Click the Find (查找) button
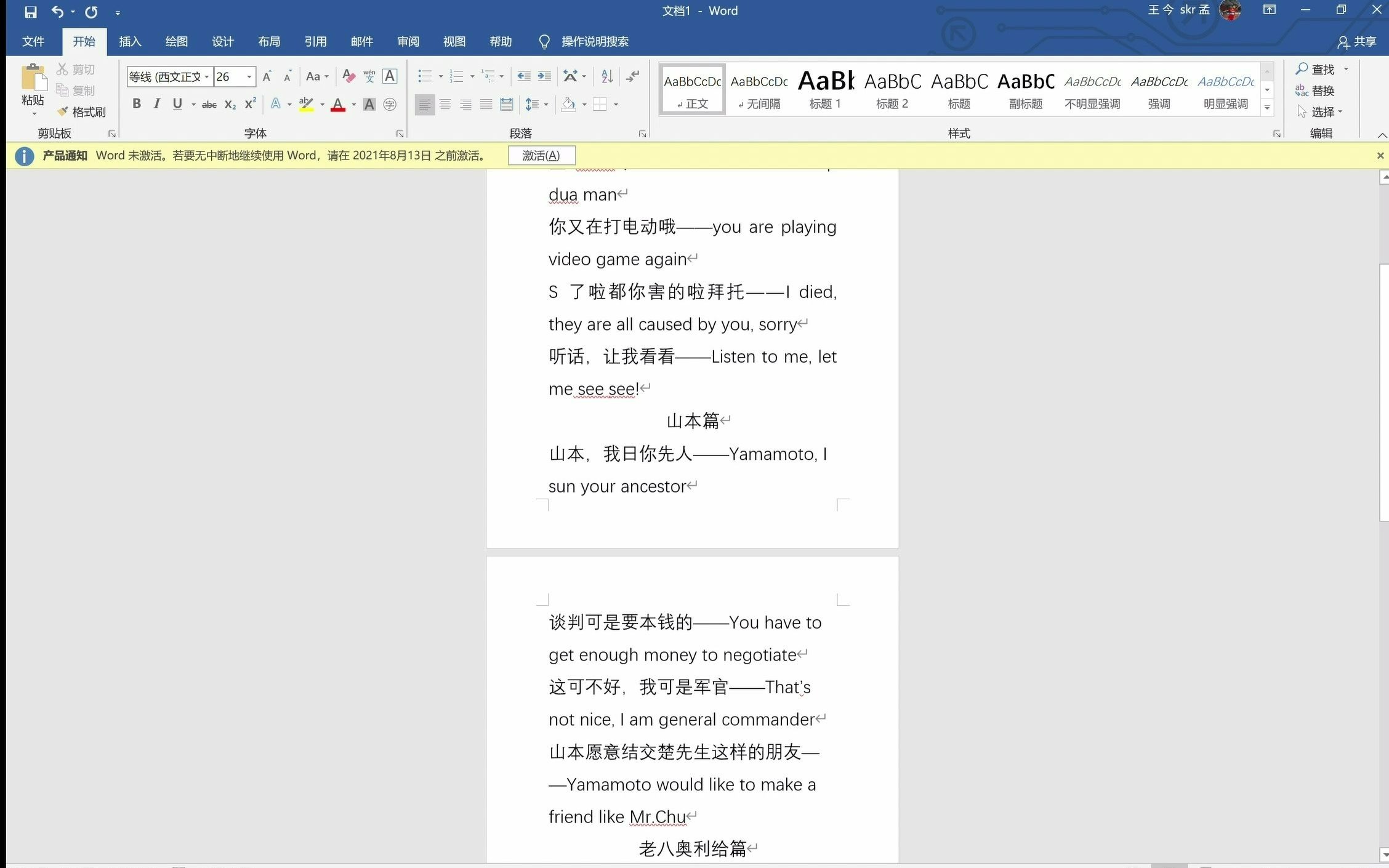1389x868 pixels. coord(1315,69)
